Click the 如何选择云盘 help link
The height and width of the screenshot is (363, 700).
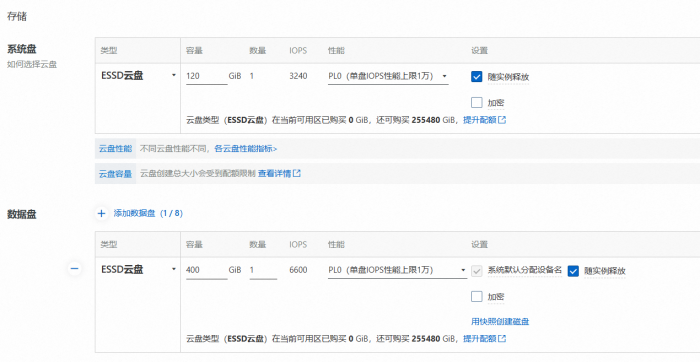32,64
